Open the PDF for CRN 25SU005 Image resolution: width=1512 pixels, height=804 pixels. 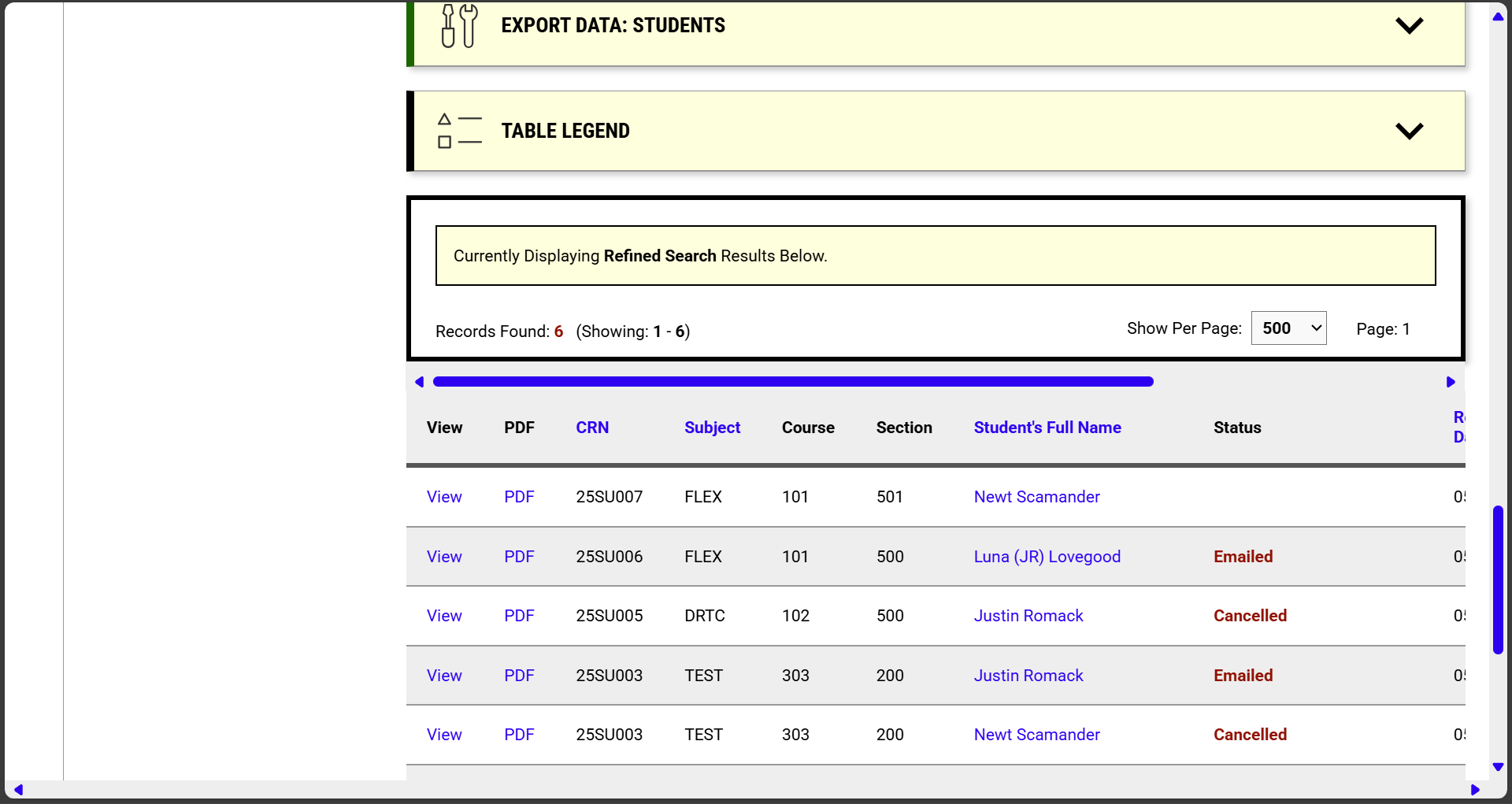519,616
